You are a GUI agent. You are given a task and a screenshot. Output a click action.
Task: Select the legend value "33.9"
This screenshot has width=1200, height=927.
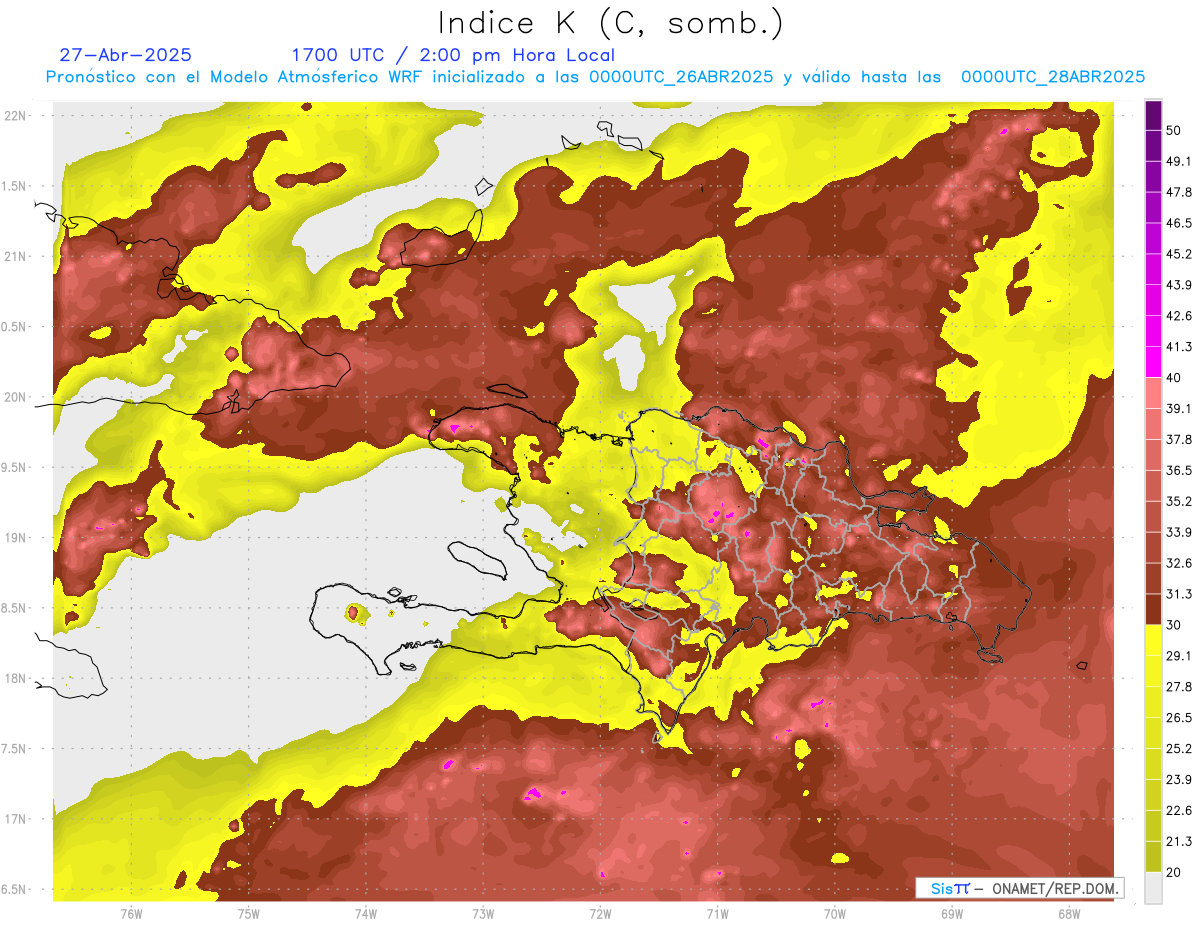(1179, 532)
